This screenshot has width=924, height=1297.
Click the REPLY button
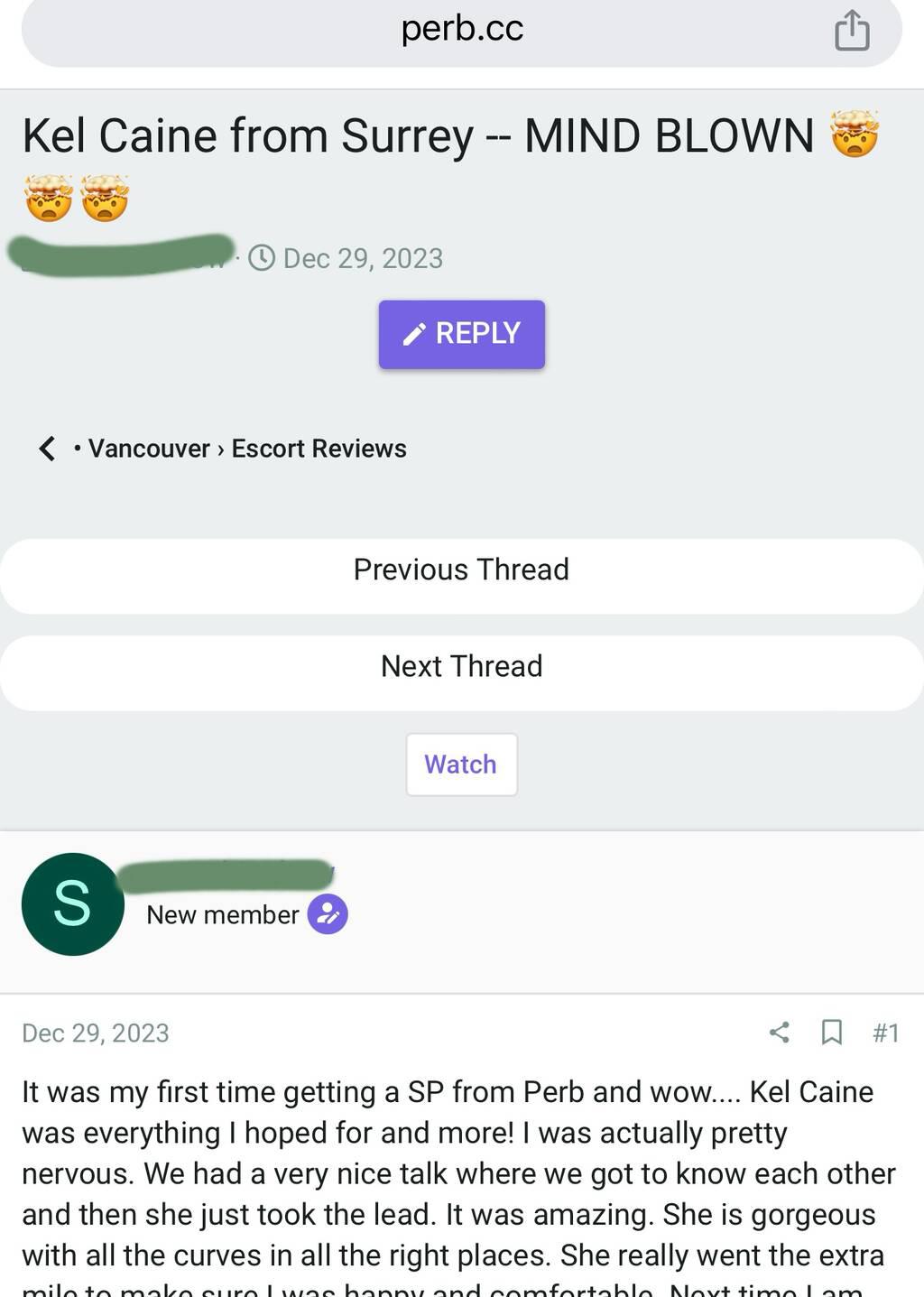(462, 335)
